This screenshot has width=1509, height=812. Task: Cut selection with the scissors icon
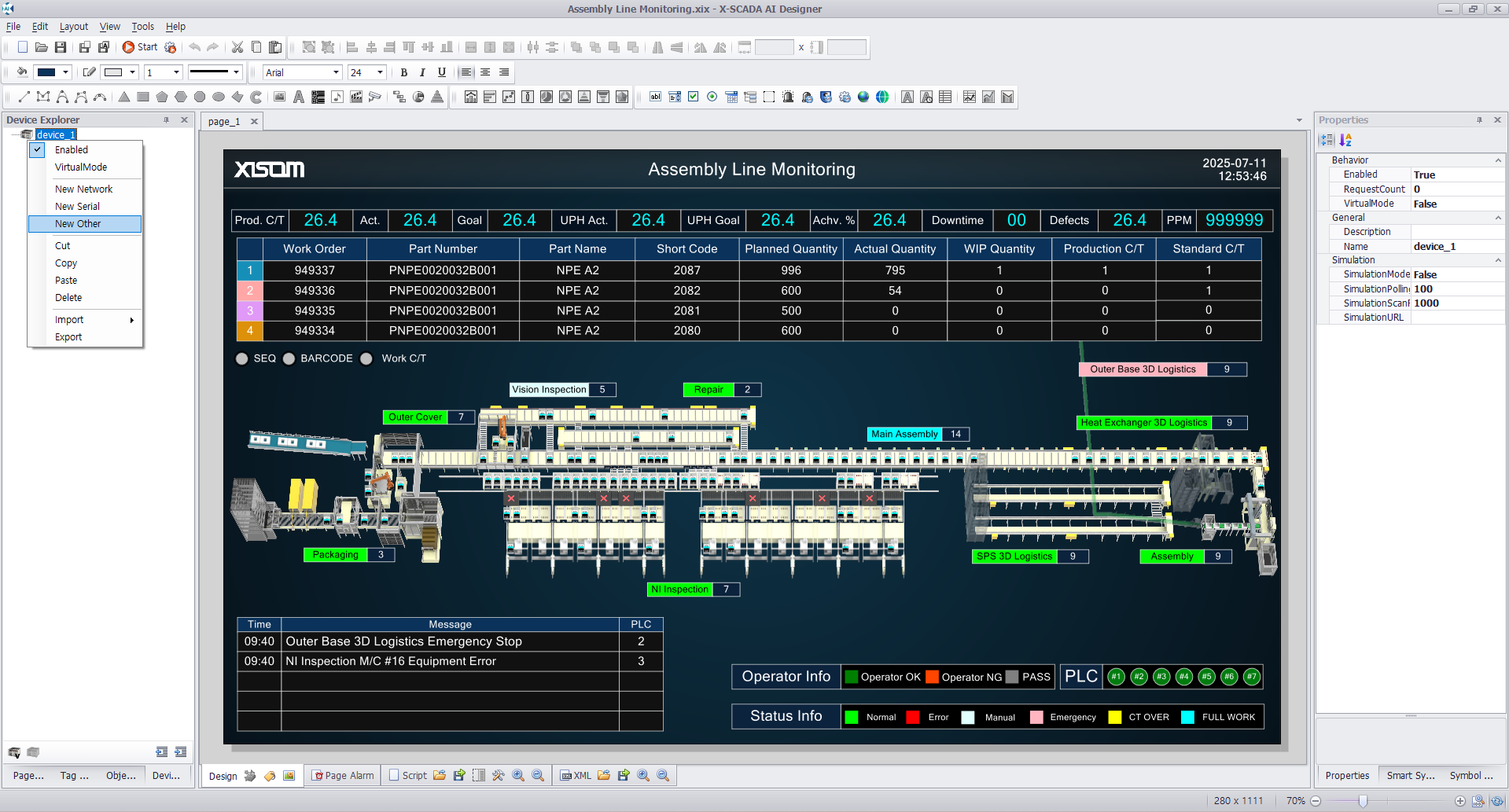point(237,47)
